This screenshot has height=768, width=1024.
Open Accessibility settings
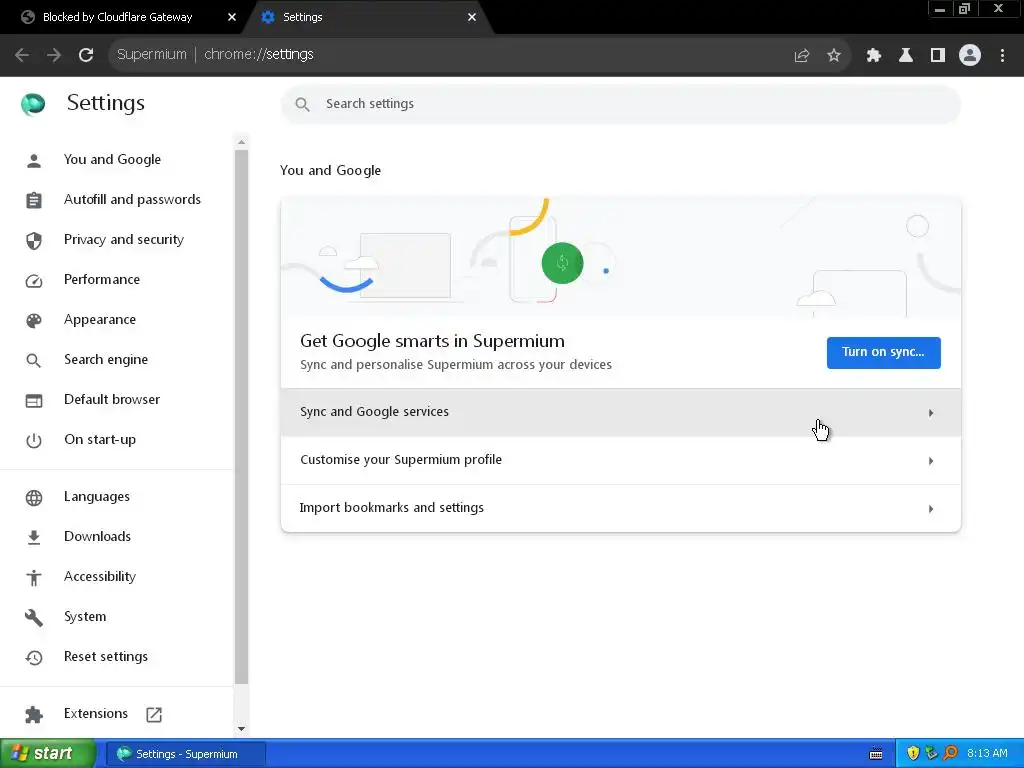click(100, 577)
